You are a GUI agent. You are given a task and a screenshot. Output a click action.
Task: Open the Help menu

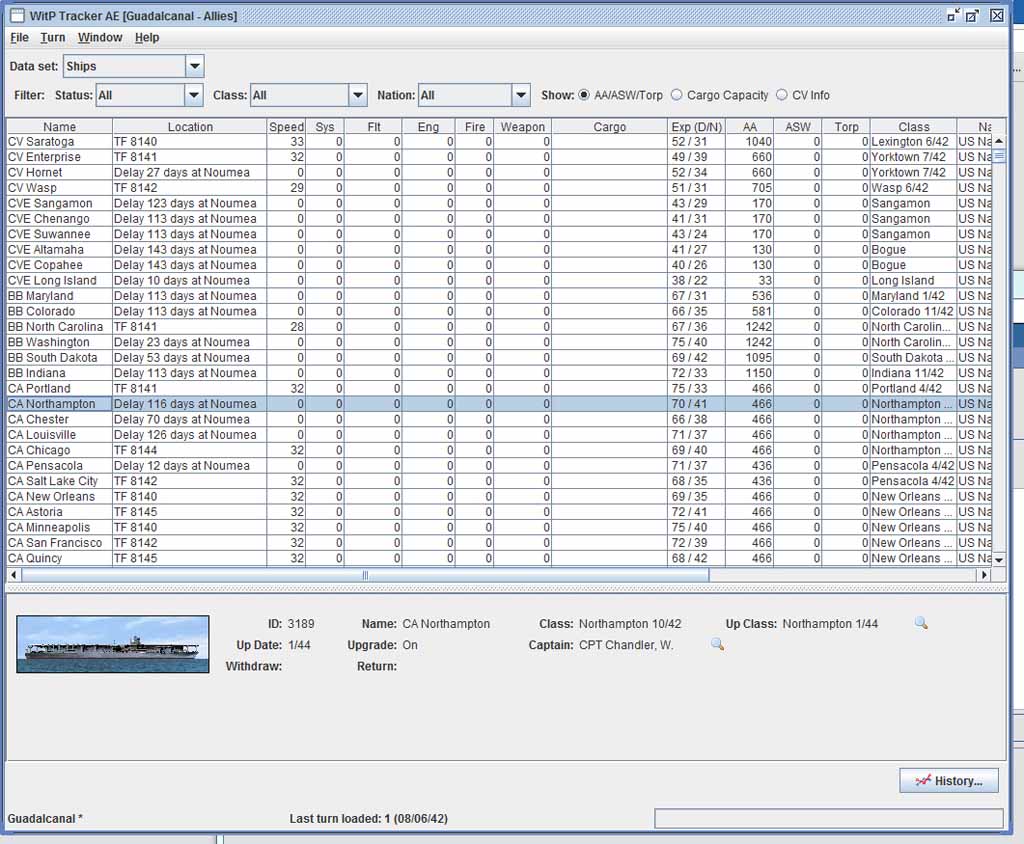(147, 37)
